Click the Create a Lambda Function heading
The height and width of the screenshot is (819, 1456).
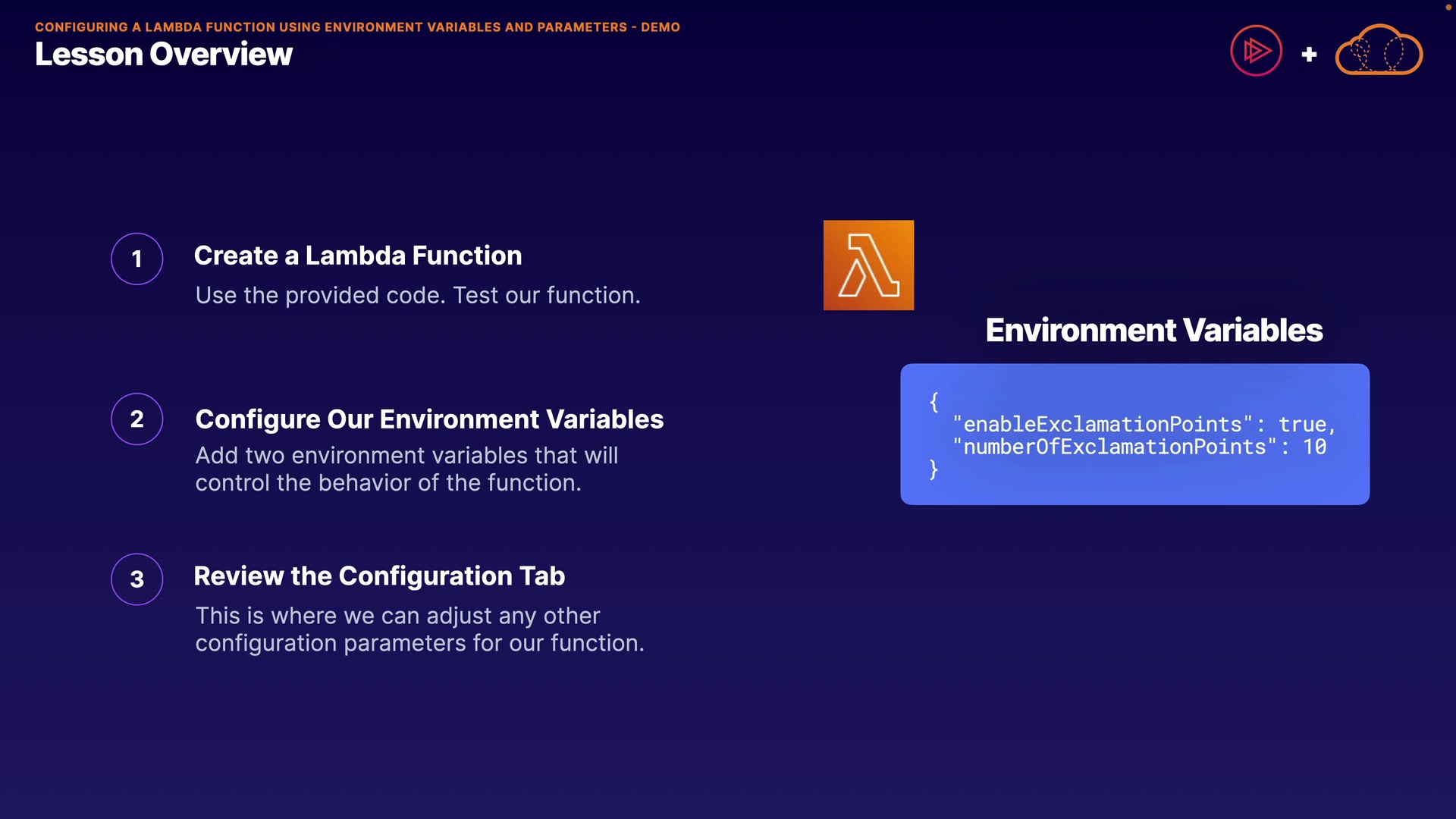pyautogui.click(x=358, y=256)
